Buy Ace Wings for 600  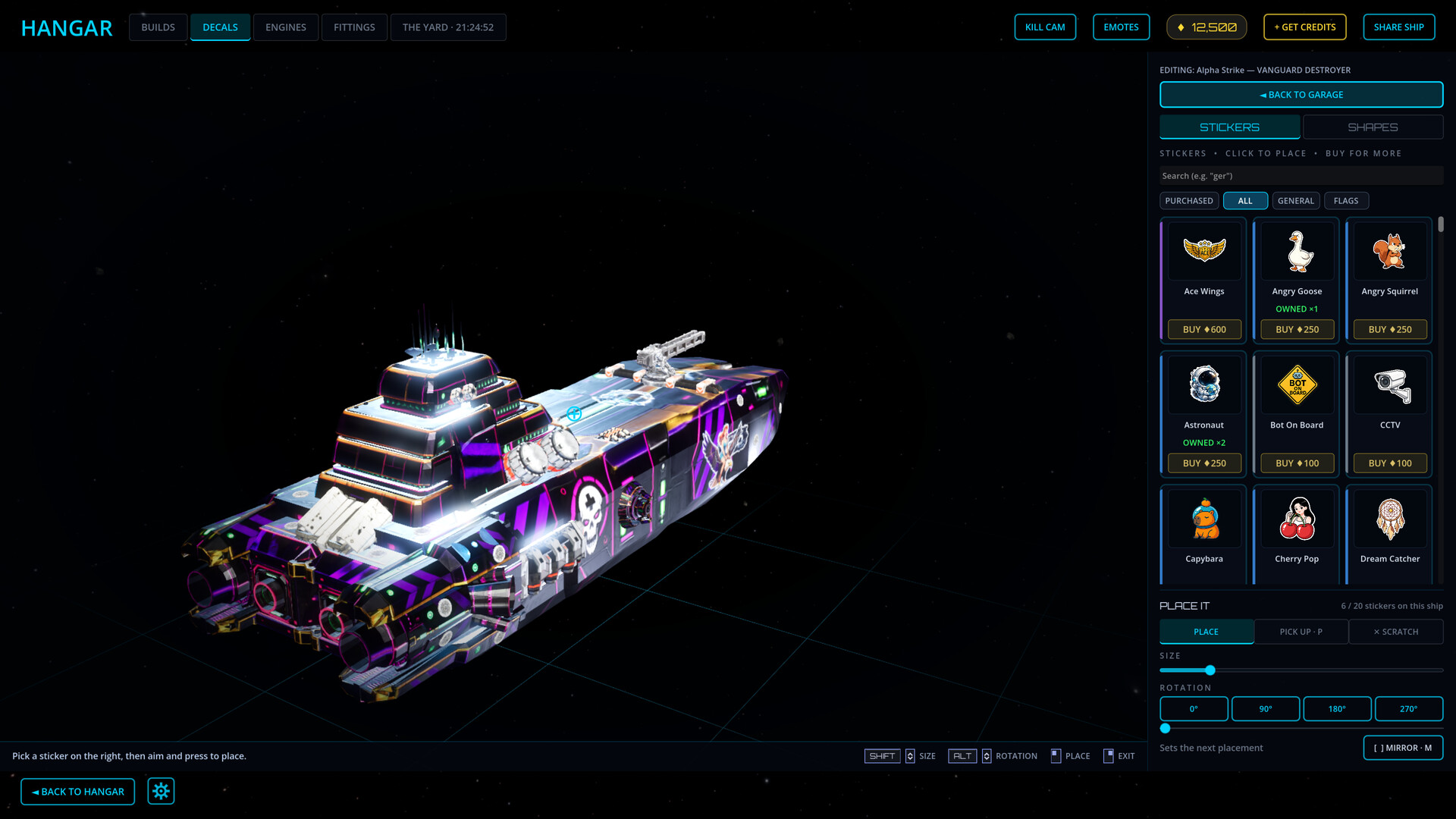pyautogui.click(x=1204, y=330)
